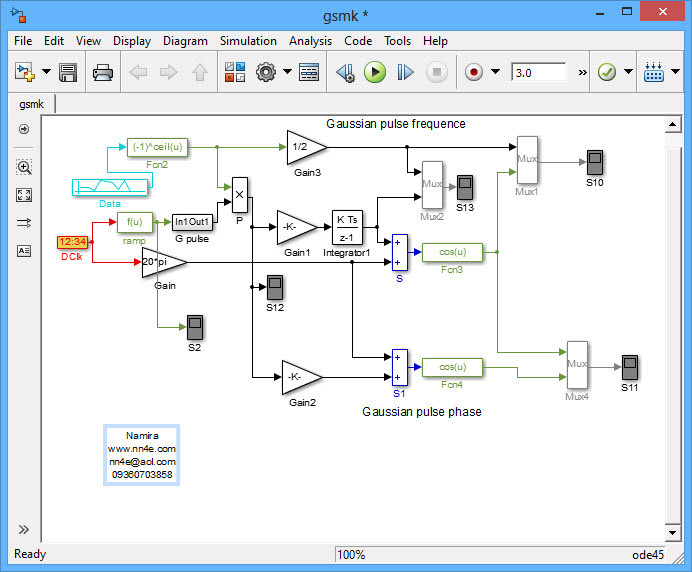Click the Step Back button

[345, 72]
